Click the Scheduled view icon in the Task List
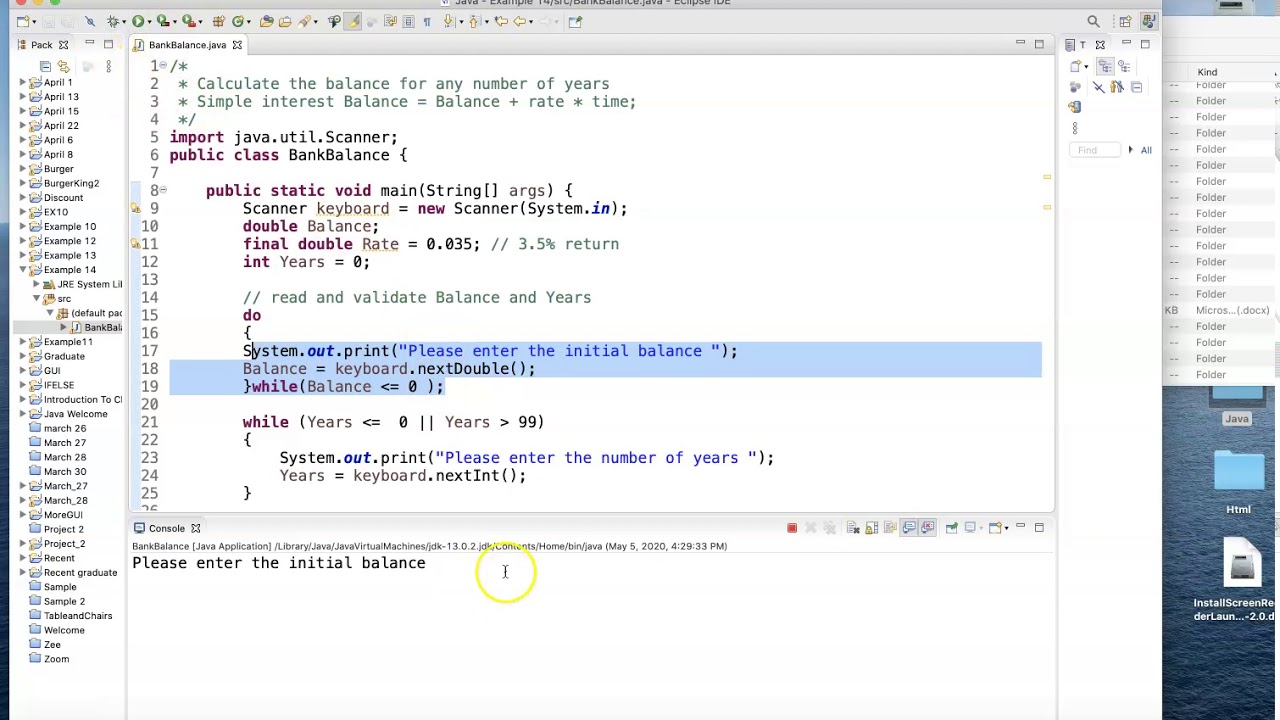1280x720 pixels. (1124, 66)
